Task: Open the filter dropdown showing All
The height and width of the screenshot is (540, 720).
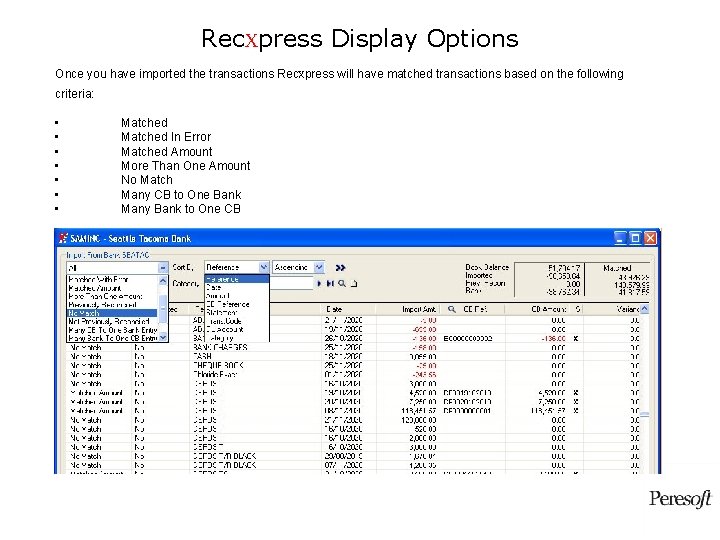Action: tap(163, 267)
